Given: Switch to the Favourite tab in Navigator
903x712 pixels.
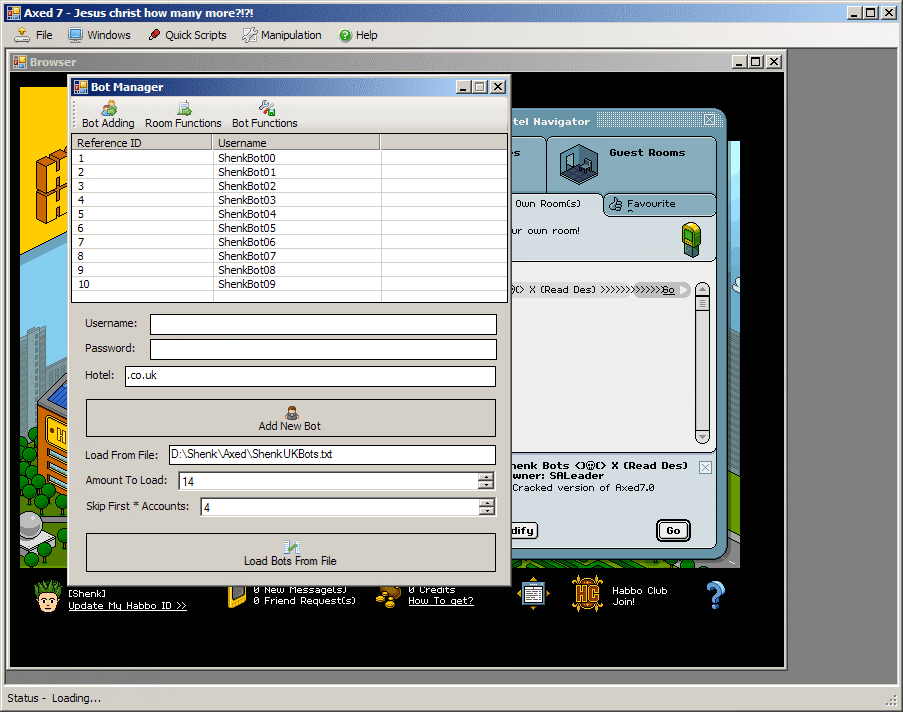Looking at the screenshot, I should pyautogui.click(x=659, y=204).
